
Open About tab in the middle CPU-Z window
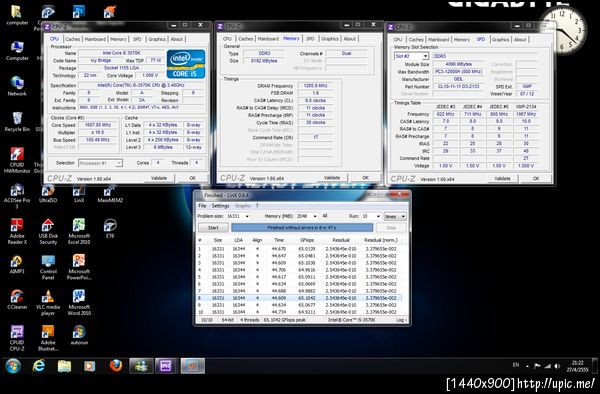(350, 39)
